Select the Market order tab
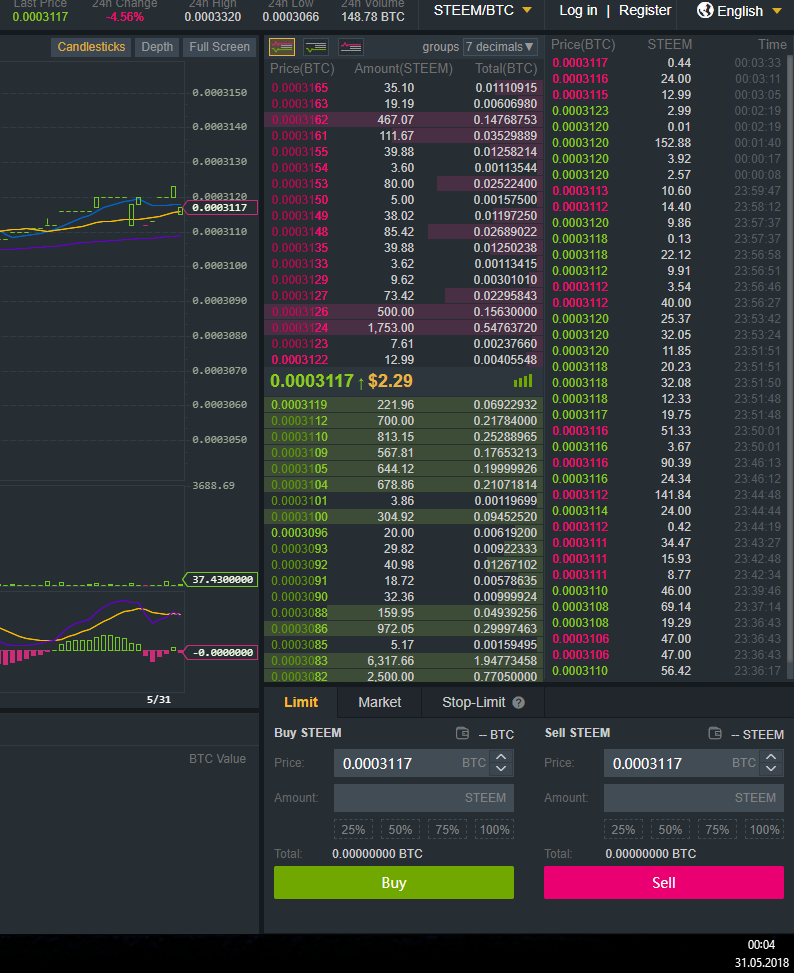 point(380,702)
